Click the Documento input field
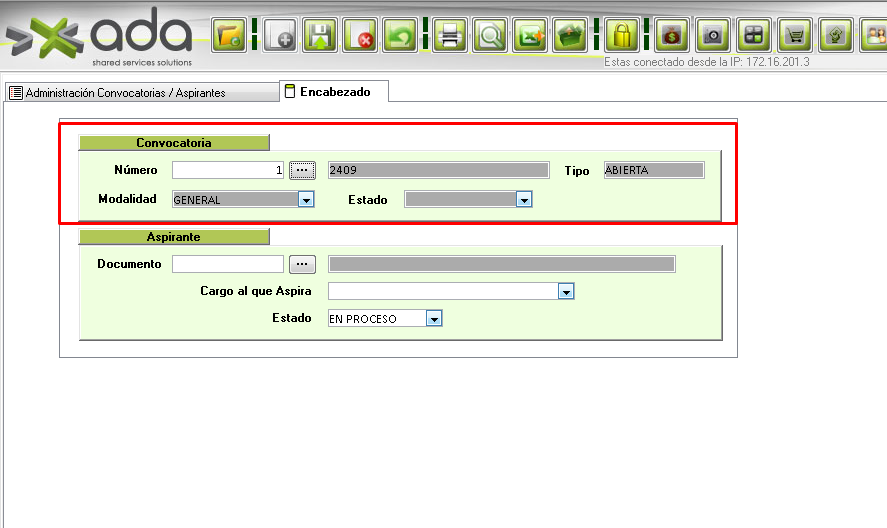The width and height of the screenshot is (887, 528). [228, 264]
